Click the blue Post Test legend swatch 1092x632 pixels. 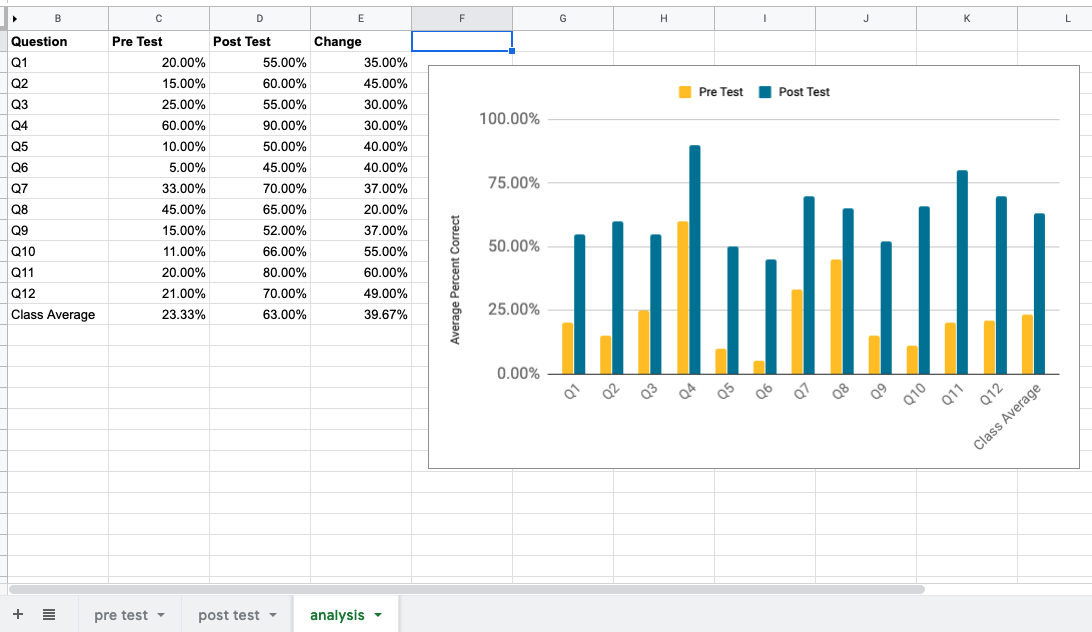pos(765,92)
